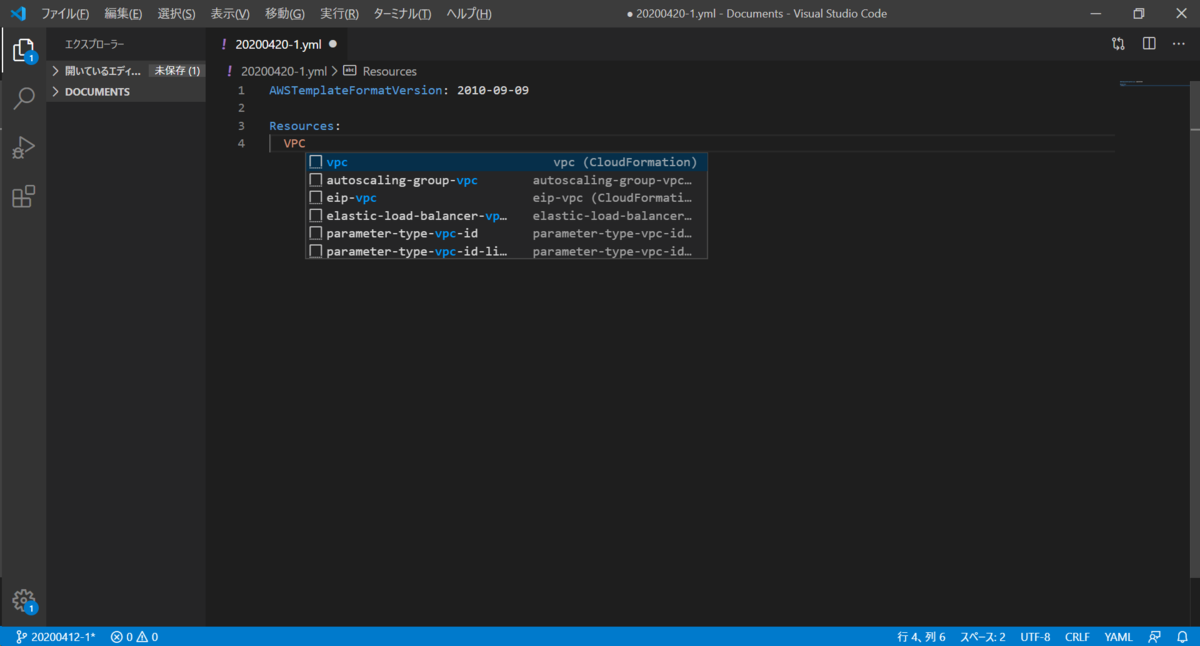Open the ヘルプ(H) menu
This screenshot has height=646, width=1200.
click(469, 14)
